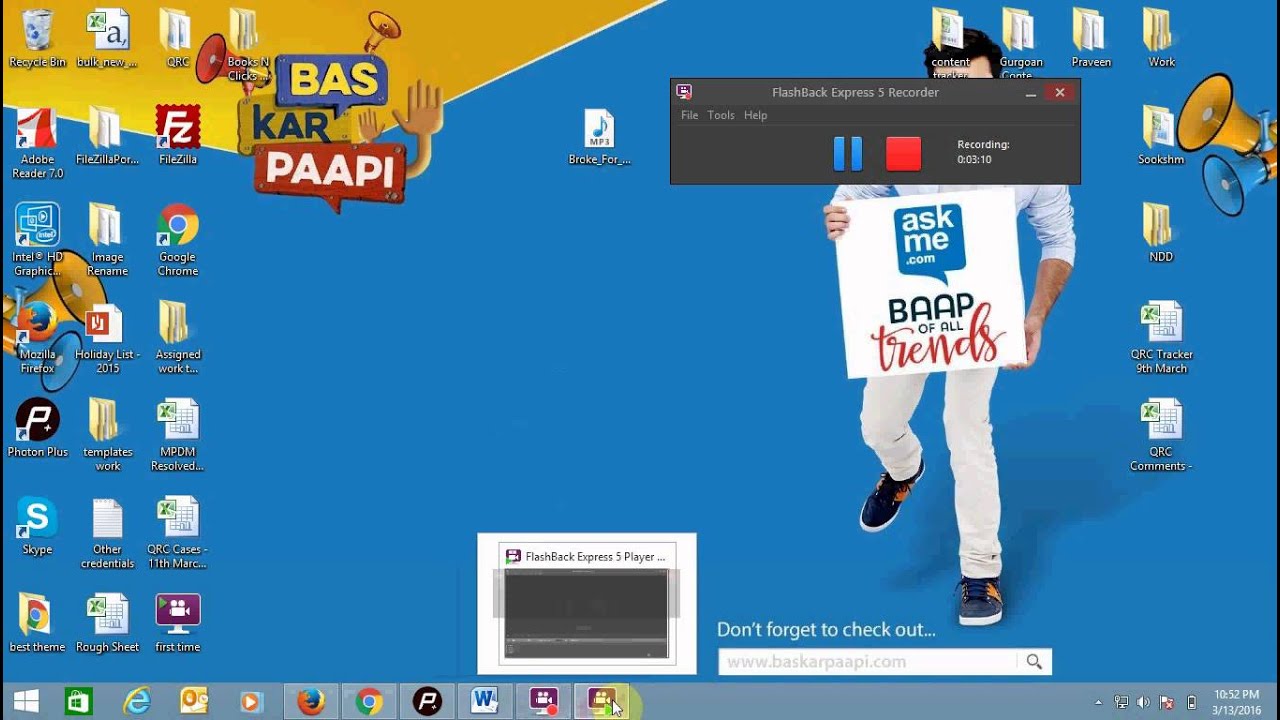The image size is (1280, 720).
Task: Select the Rough Sheet Excel file
Action: pyautogui.click(x=107, y=623)
